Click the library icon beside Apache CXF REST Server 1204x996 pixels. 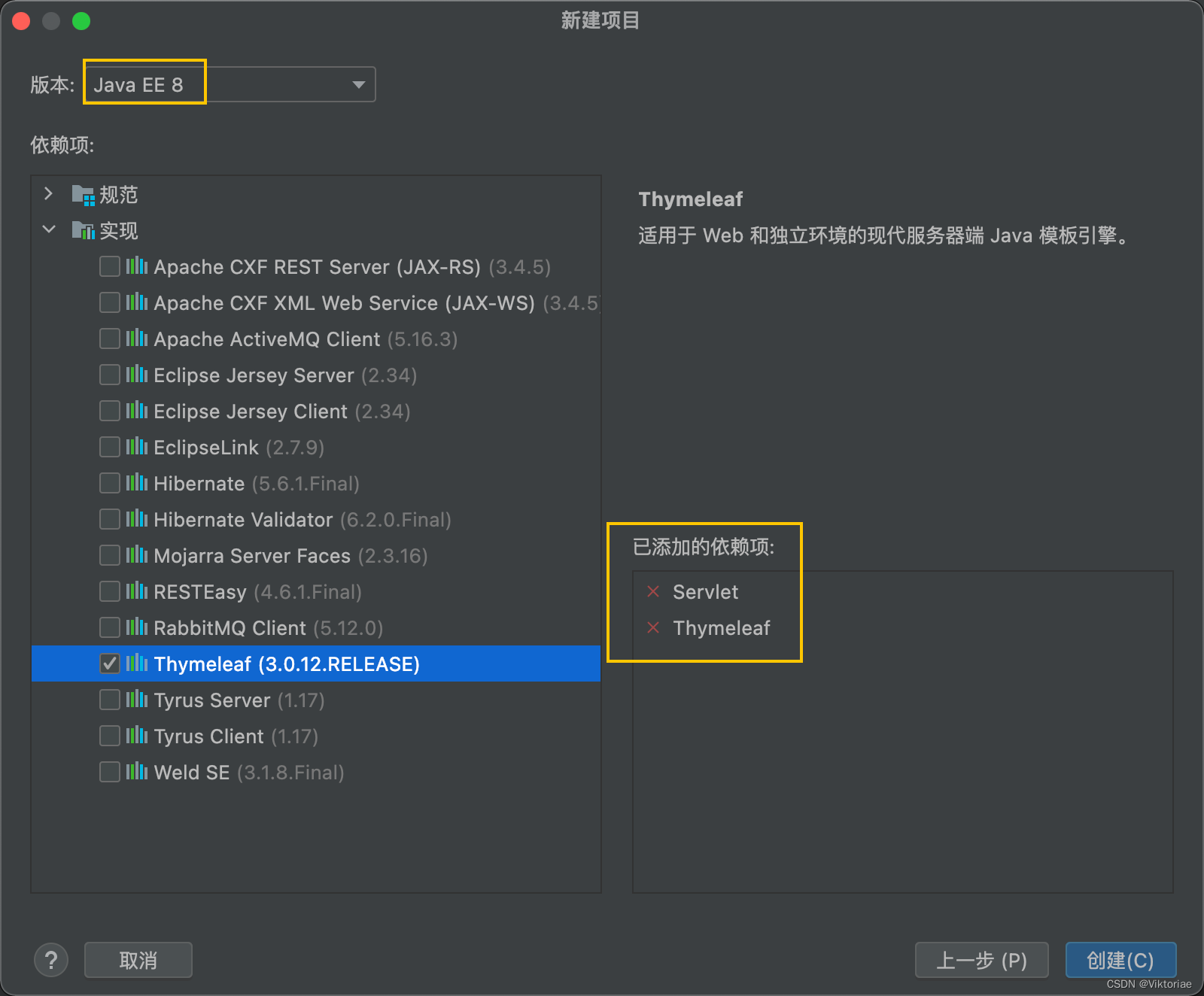[137, 266]
